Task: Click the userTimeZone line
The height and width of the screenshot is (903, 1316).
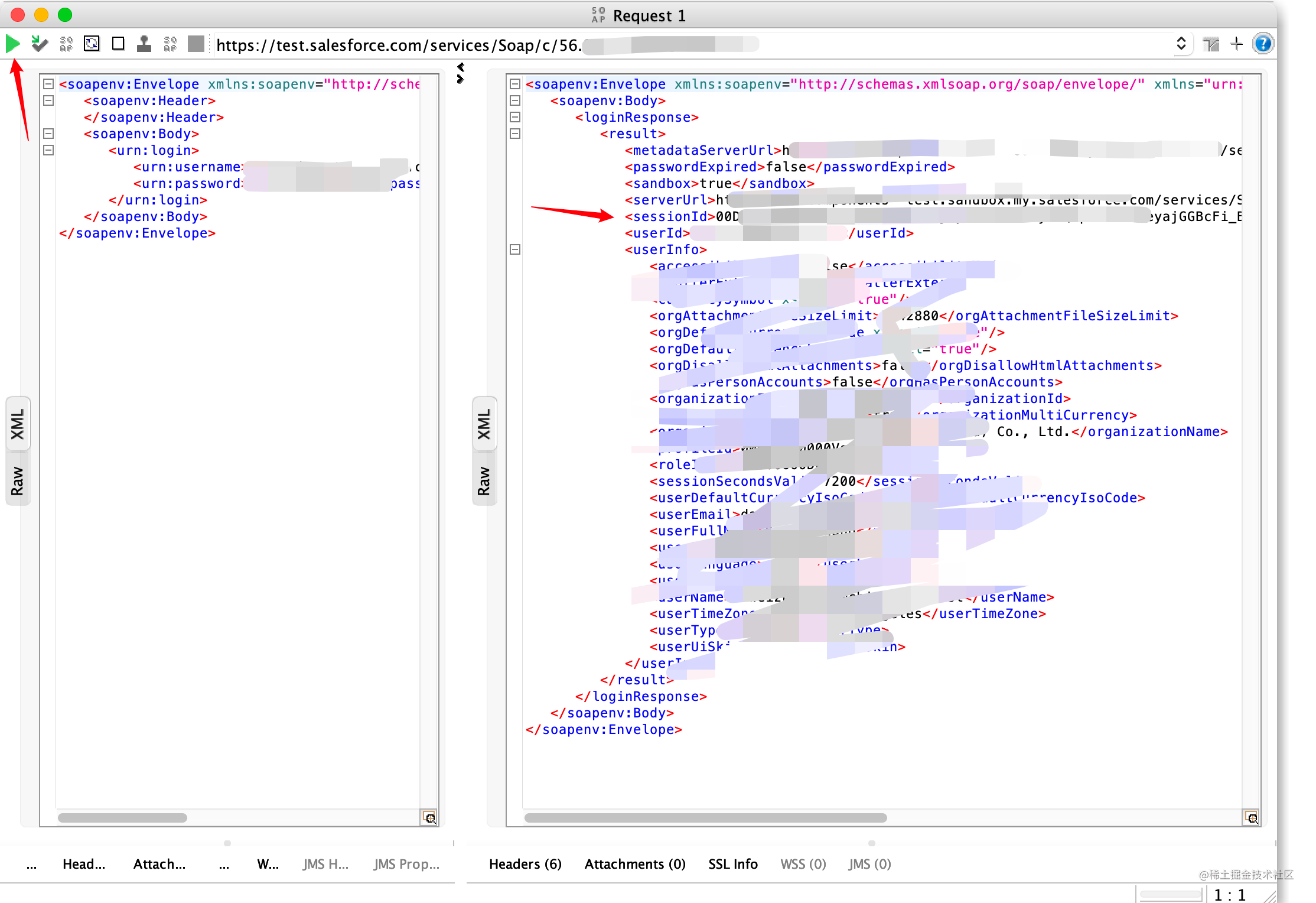Action: 848,614
